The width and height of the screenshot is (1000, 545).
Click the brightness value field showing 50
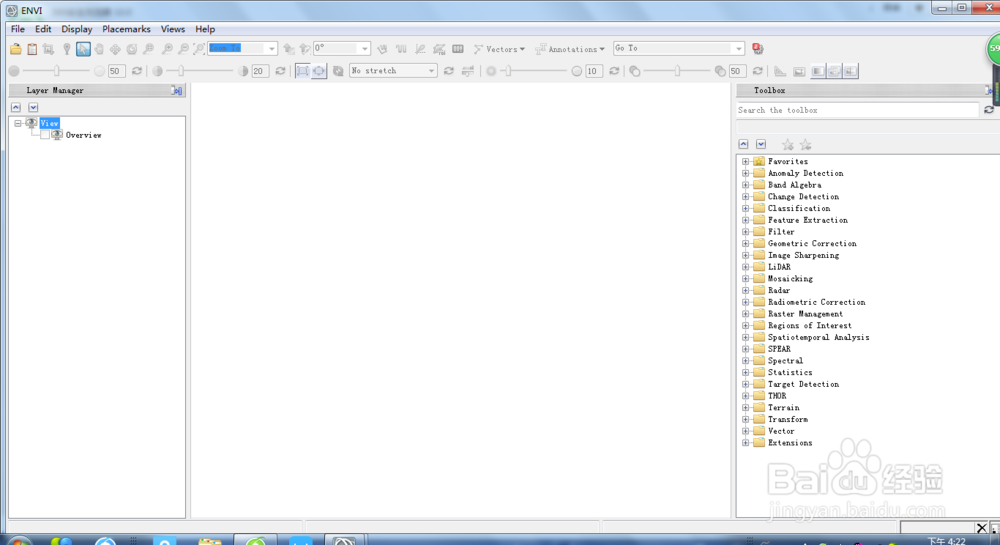115,71
